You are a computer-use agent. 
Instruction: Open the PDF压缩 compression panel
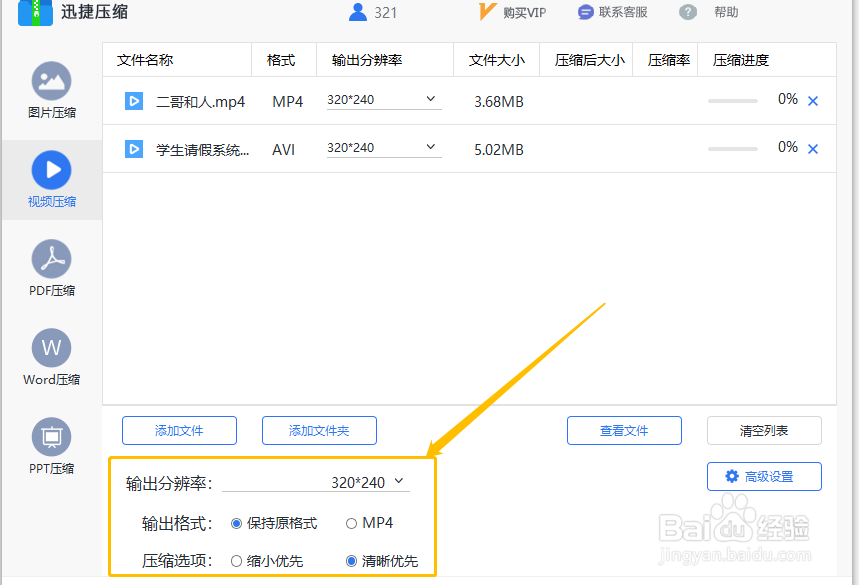pyautogui.click(x=50, y=268)
